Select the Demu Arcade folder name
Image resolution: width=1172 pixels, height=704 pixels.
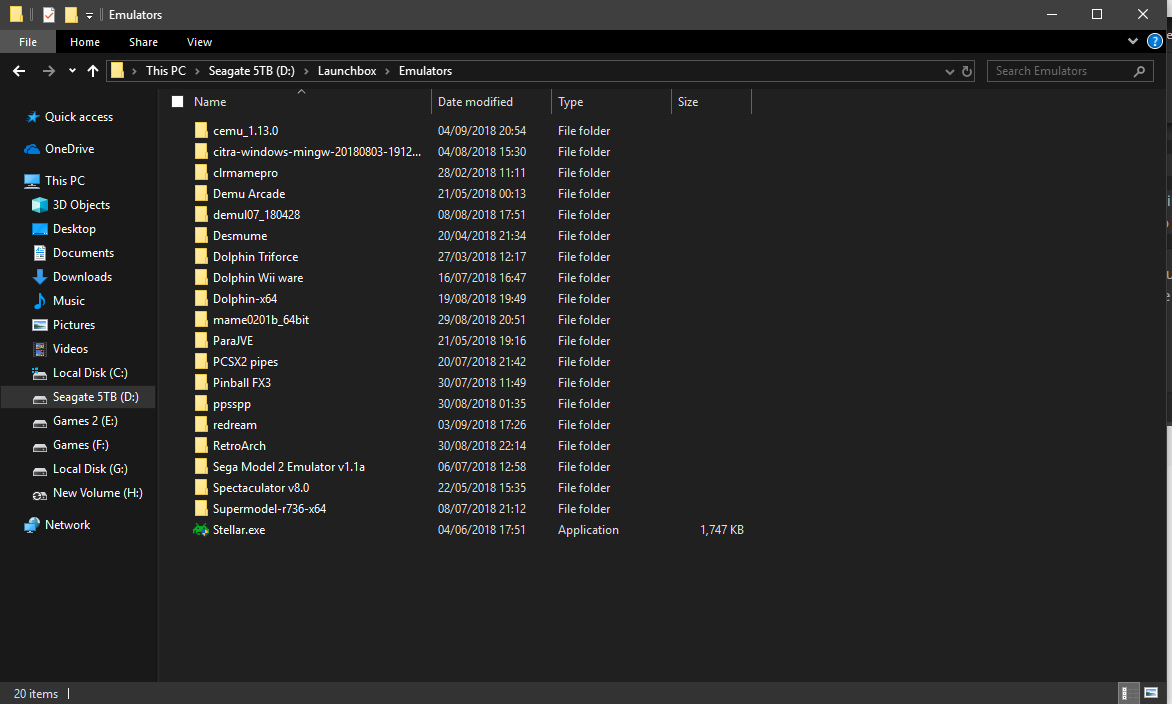pos(249,194)
